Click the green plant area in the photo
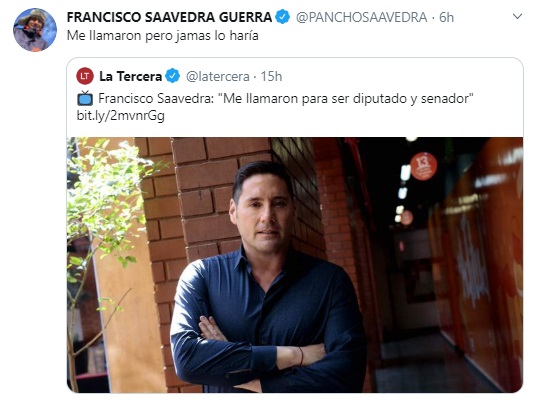The width and height of the screenshot is (537, 407). (x=103, y=195)
